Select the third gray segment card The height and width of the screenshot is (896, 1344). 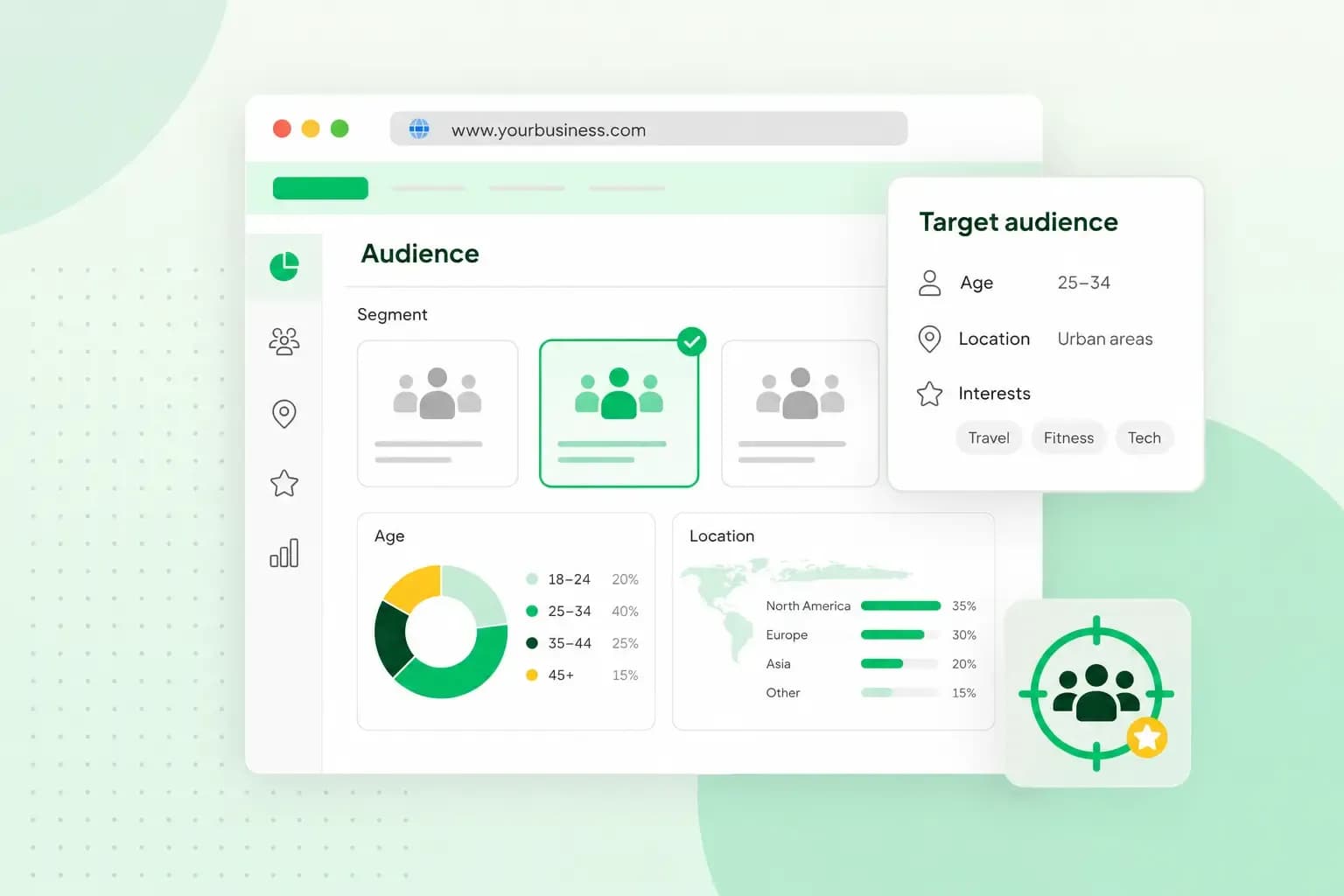[800, 413]
